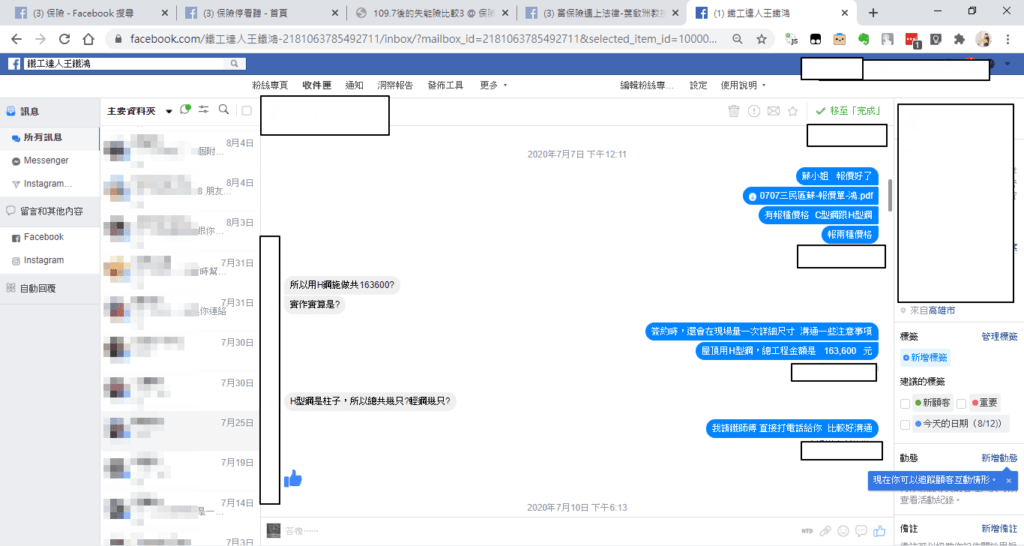The width and height of the screenshot is (1024, 546).
Task: Mark conversation unread with envelope icon
Action: (x=773, y=111)
